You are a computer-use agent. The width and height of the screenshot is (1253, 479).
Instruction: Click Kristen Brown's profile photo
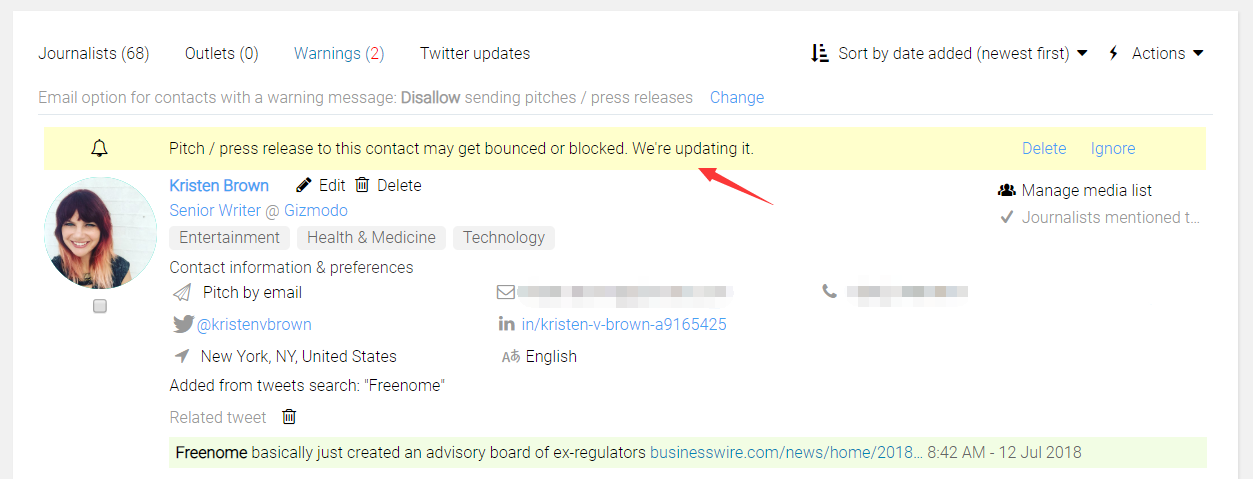click(x=100, y=233)
